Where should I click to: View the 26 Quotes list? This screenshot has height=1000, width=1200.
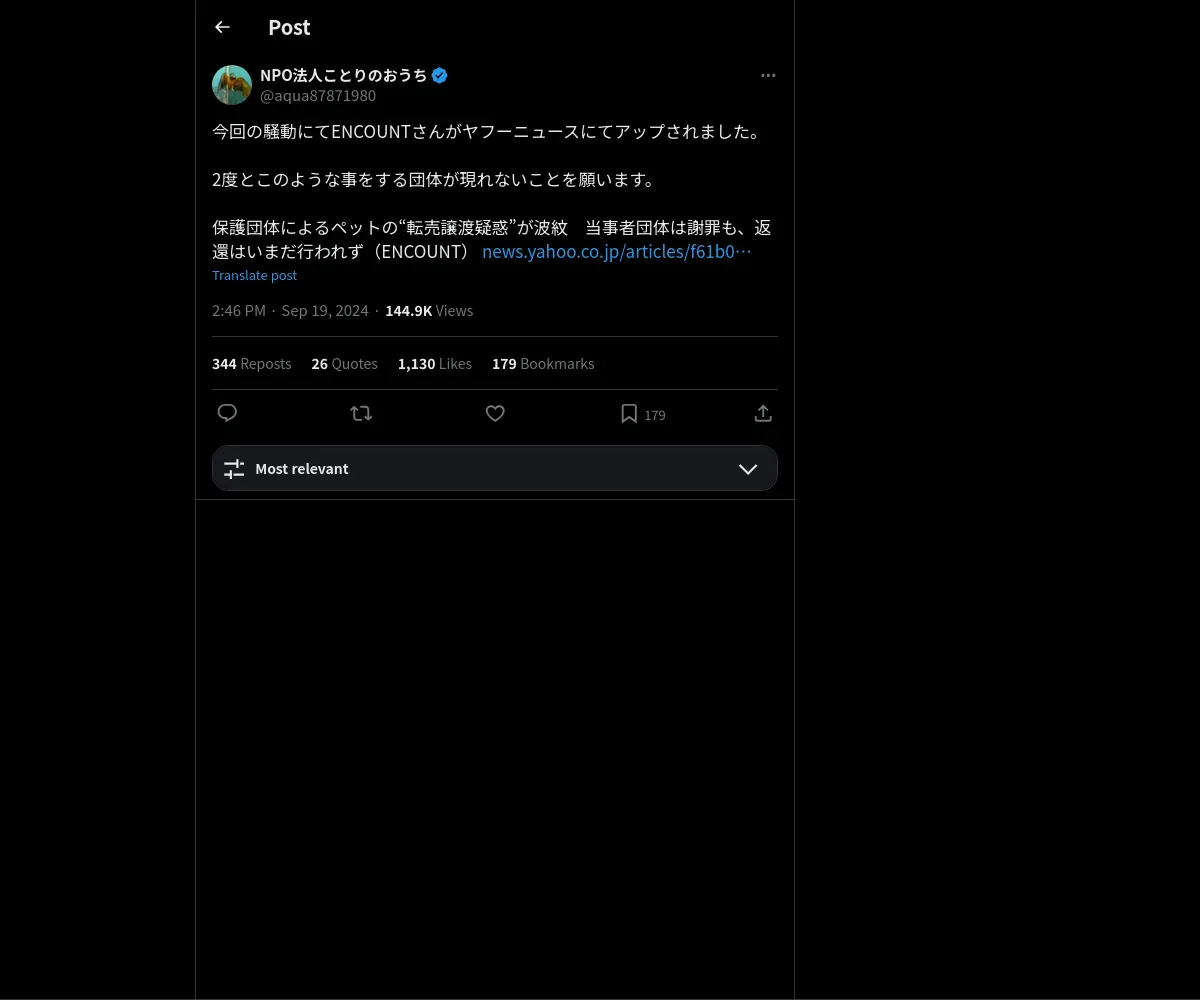(344, 364)
